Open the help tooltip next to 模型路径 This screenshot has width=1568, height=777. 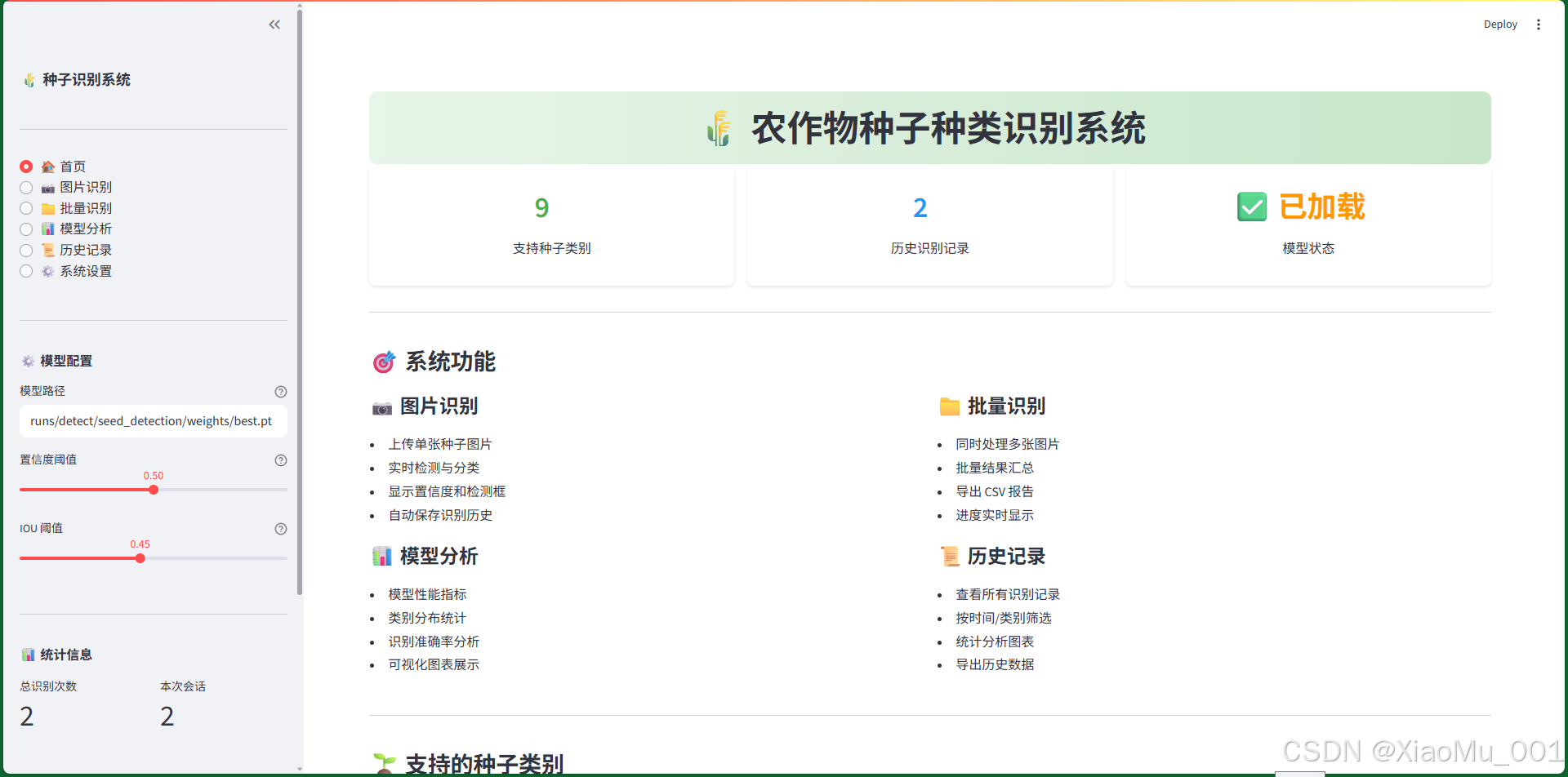click(281, 392)
